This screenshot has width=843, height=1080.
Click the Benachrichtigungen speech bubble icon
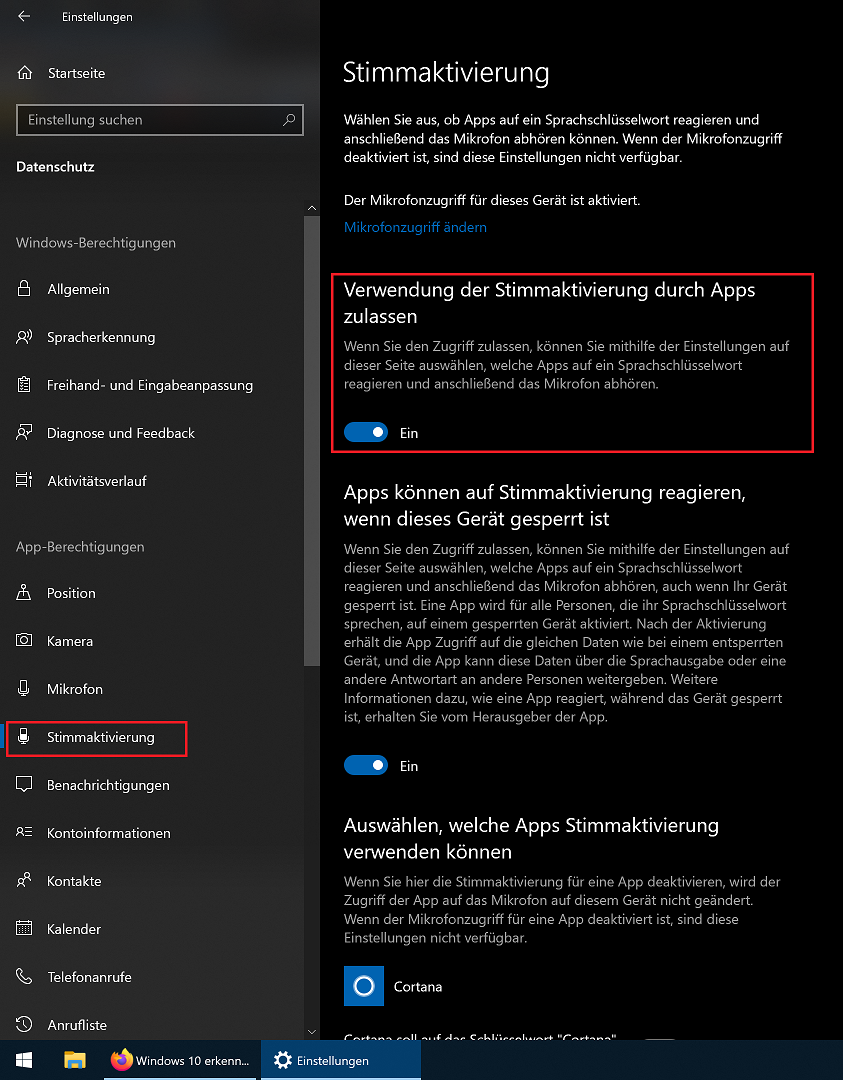click(x=24, y=785)
